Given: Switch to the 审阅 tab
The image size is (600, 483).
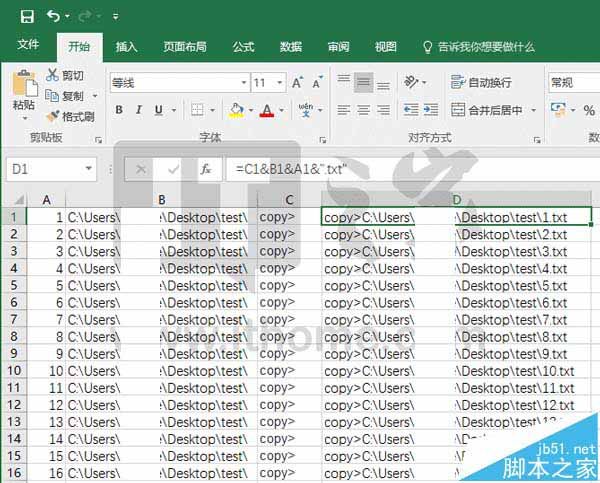Looking at the screenshot, I should pyautogui.click(x=338, y=47).
